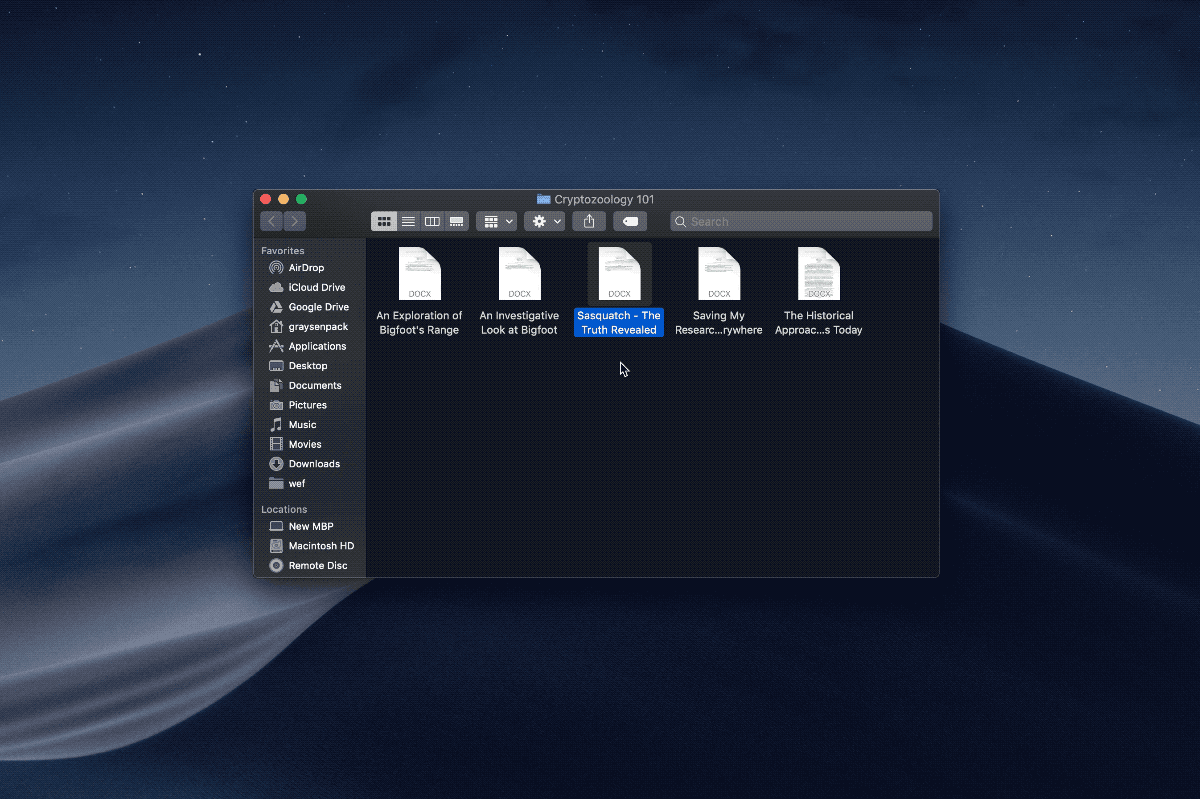1200x799 pixels.
Task: Click the Cryptozoology 101 title folder icon
Action: [x=543, y=199]
